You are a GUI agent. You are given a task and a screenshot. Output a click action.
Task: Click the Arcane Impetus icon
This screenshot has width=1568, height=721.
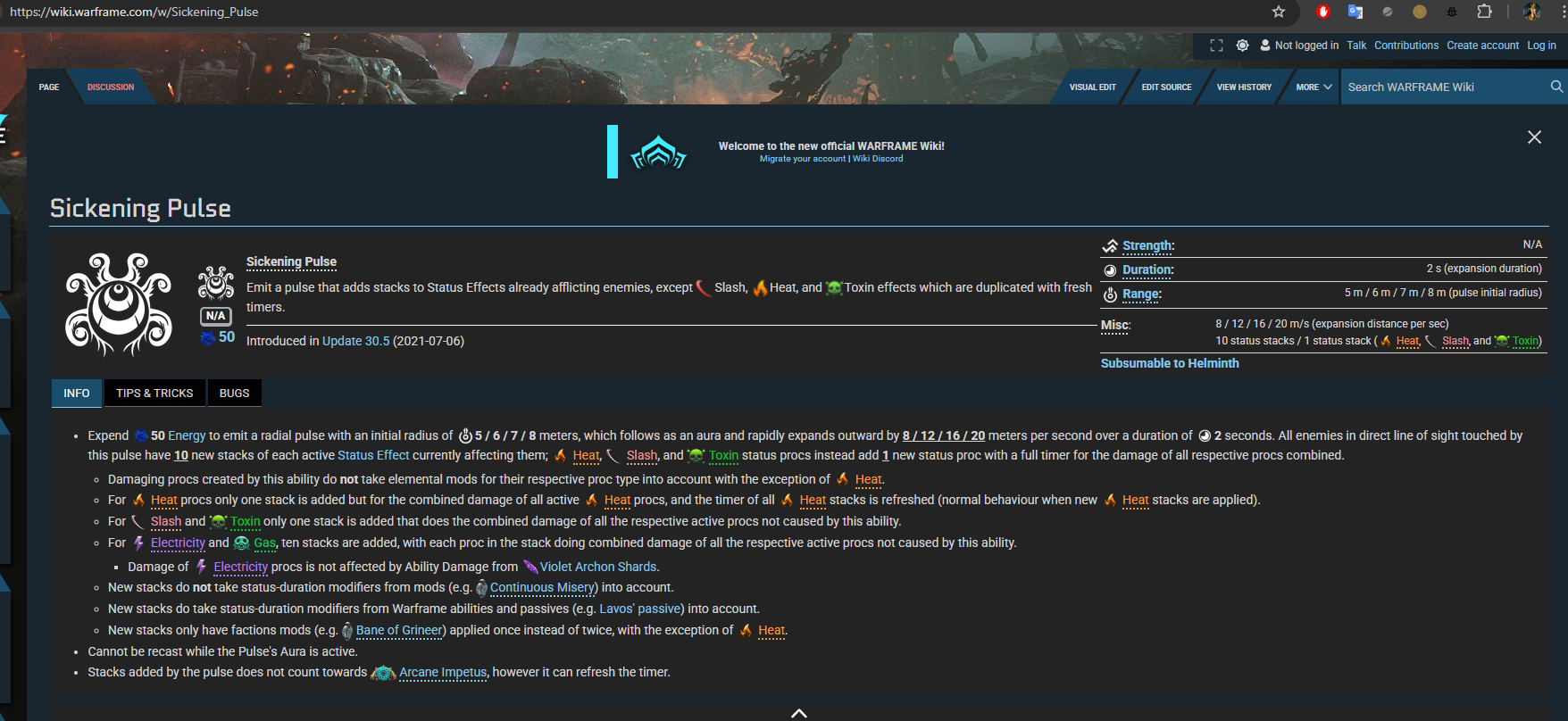(x=383, y=673)
